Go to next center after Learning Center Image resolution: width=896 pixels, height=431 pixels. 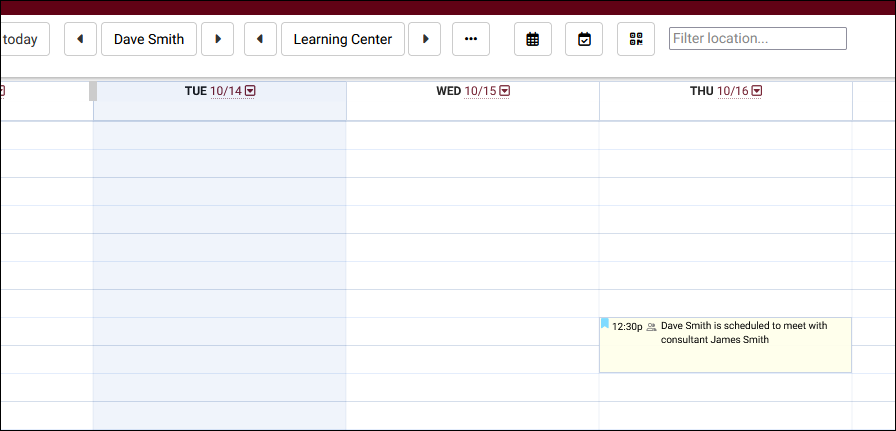[x=425, y=39]
